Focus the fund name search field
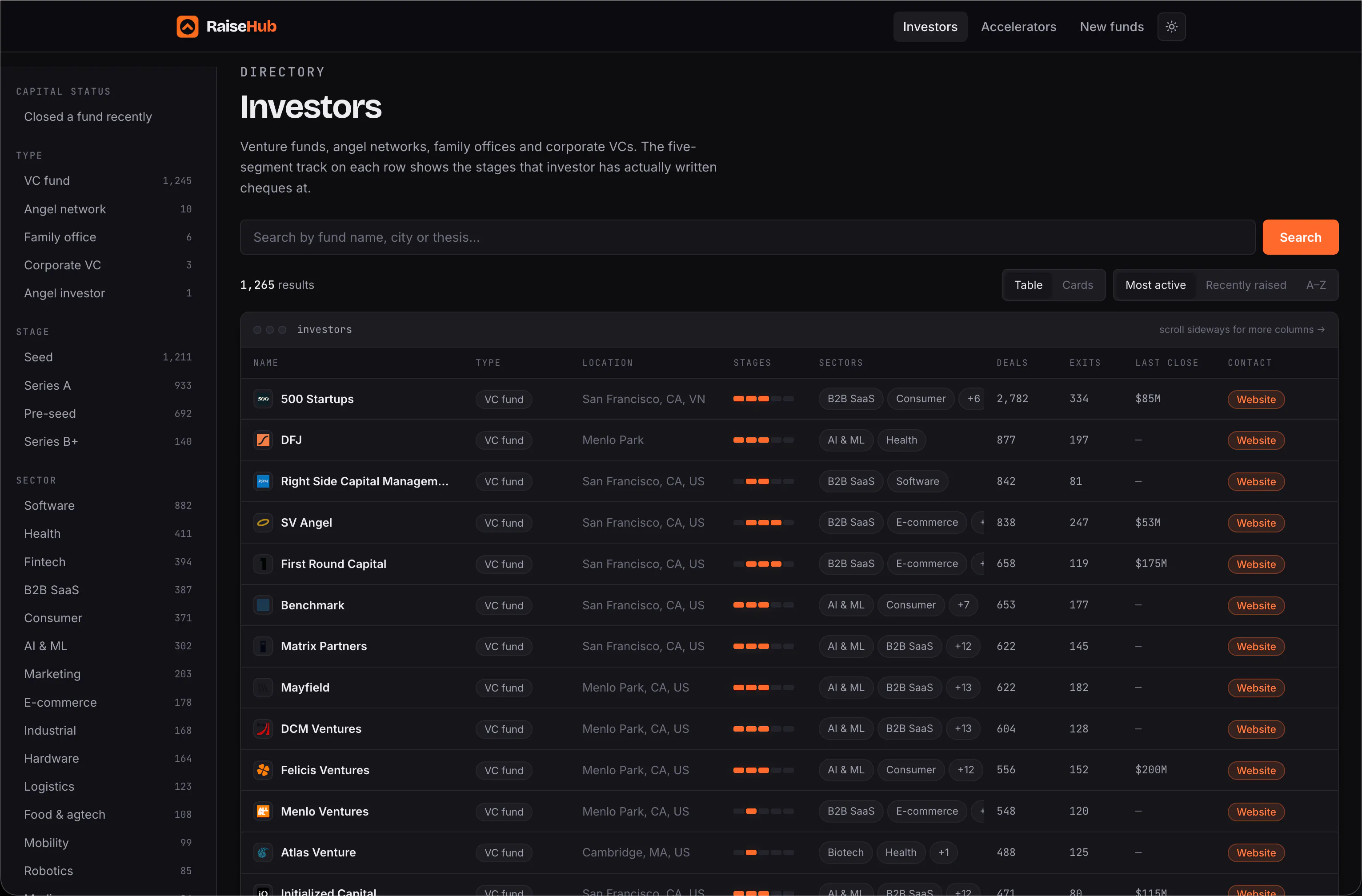 pyautogui.click(x=747, y=237)
